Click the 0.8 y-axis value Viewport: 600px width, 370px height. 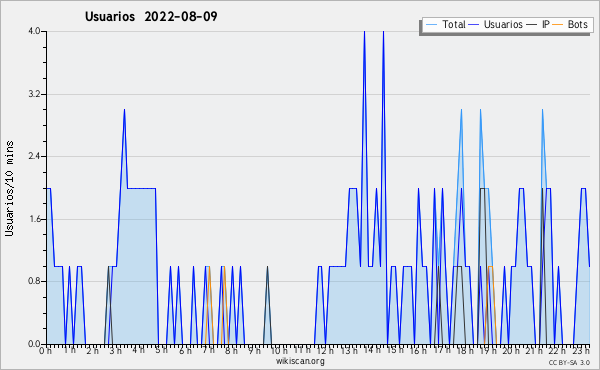click(x=35, y=281)
